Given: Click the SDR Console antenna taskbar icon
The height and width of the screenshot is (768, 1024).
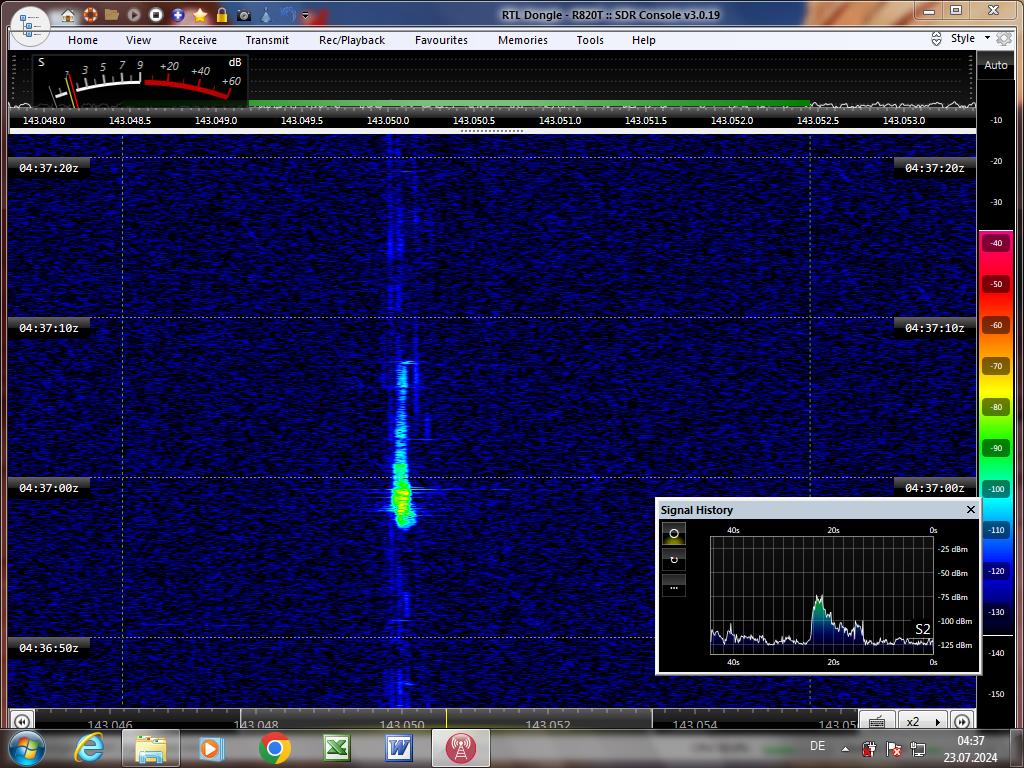Looking at the screenshot, I should coord(461,748).
